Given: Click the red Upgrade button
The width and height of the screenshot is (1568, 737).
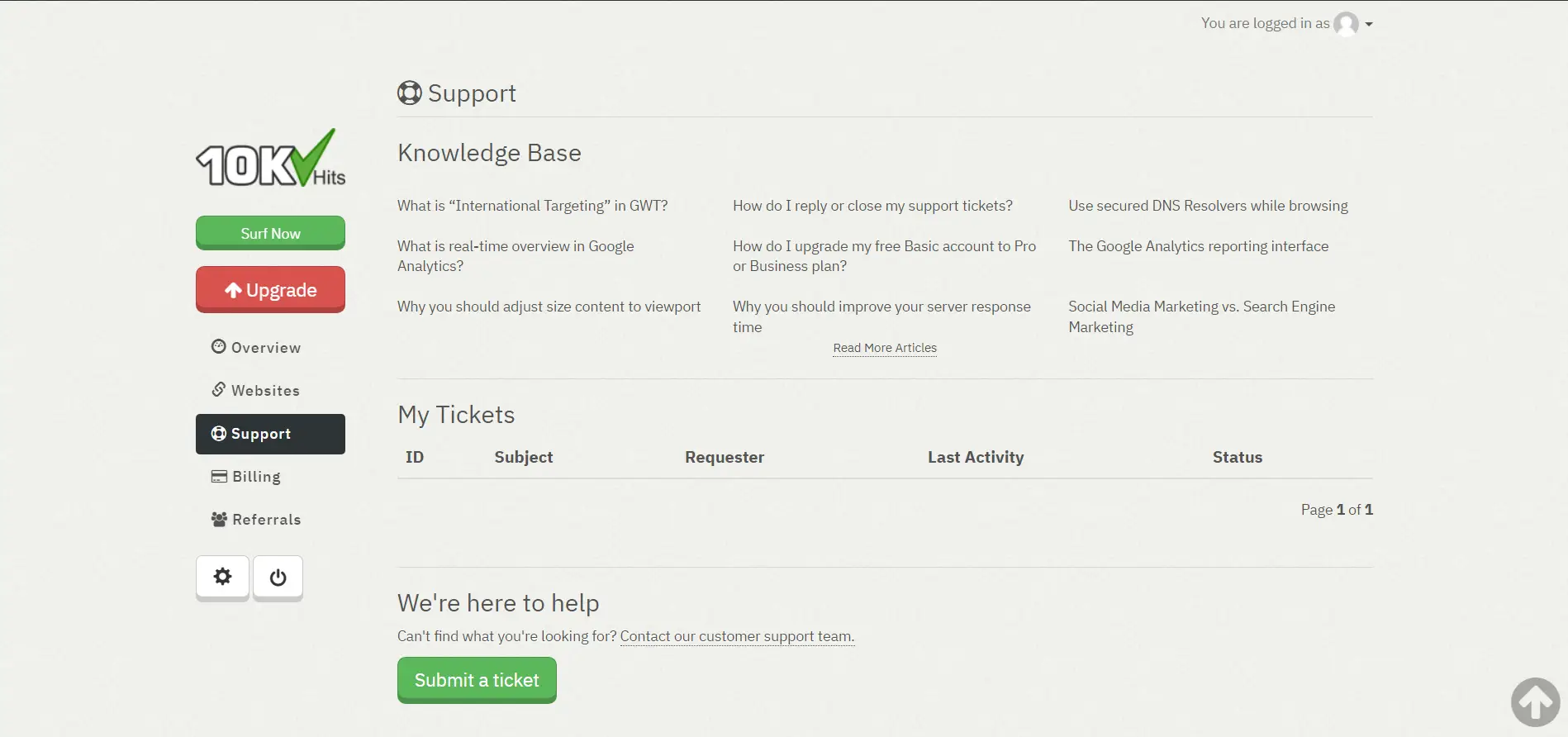Looking at the screenshot, I should coord(270,290).
